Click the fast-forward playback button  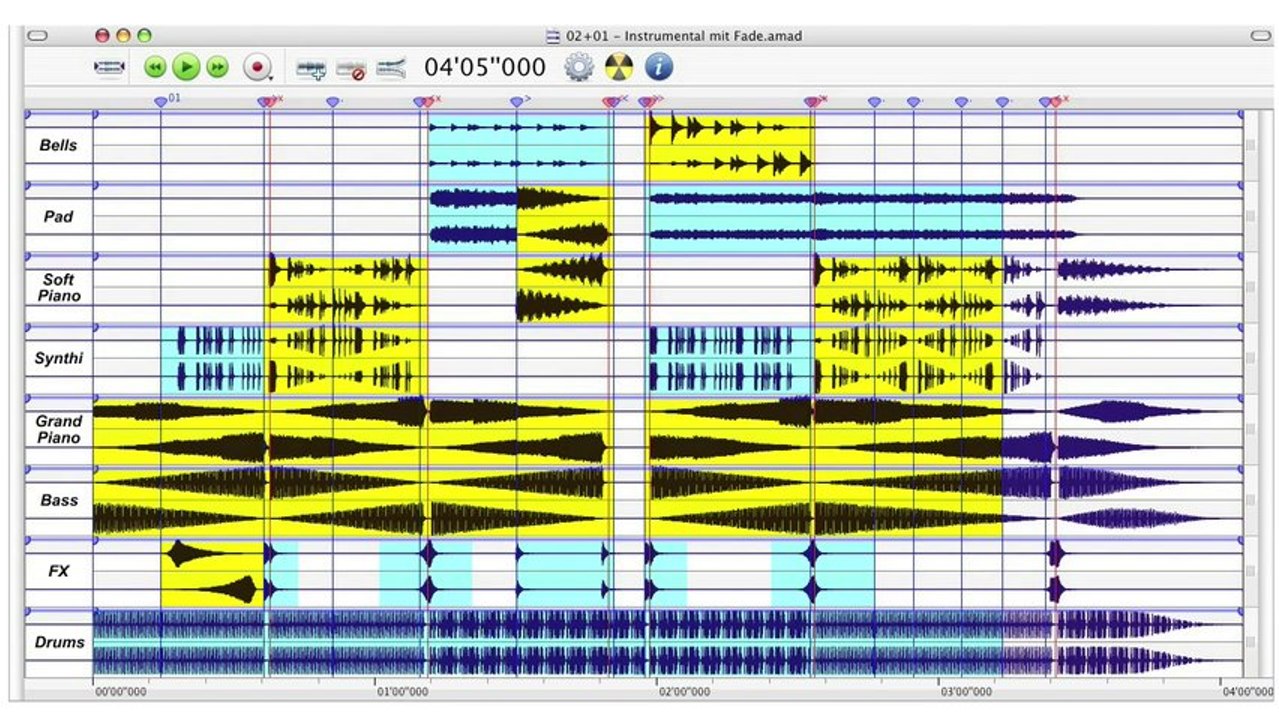pos(217,67)
